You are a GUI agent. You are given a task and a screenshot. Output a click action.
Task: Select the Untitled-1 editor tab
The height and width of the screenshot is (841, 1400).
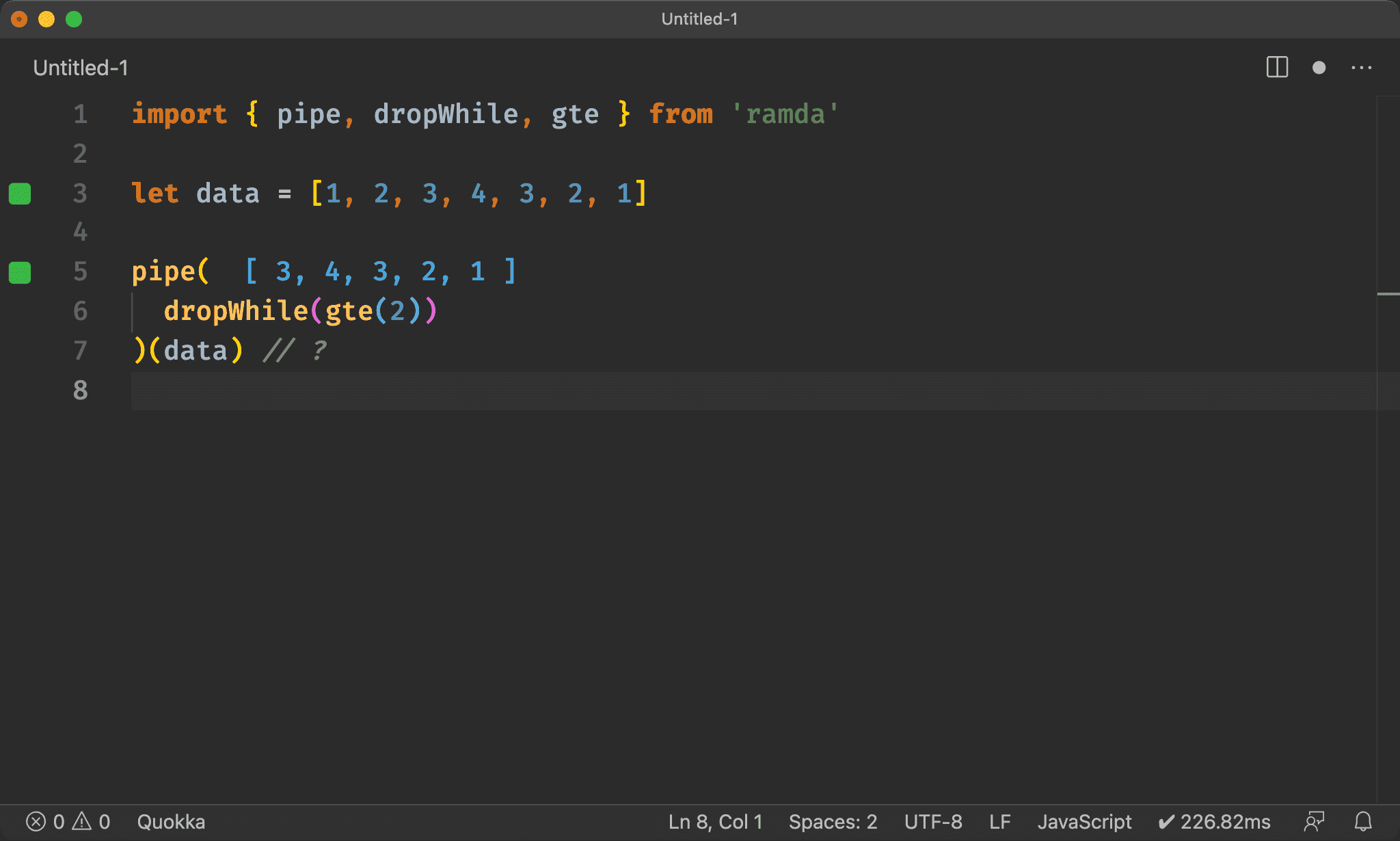(81, 68)
